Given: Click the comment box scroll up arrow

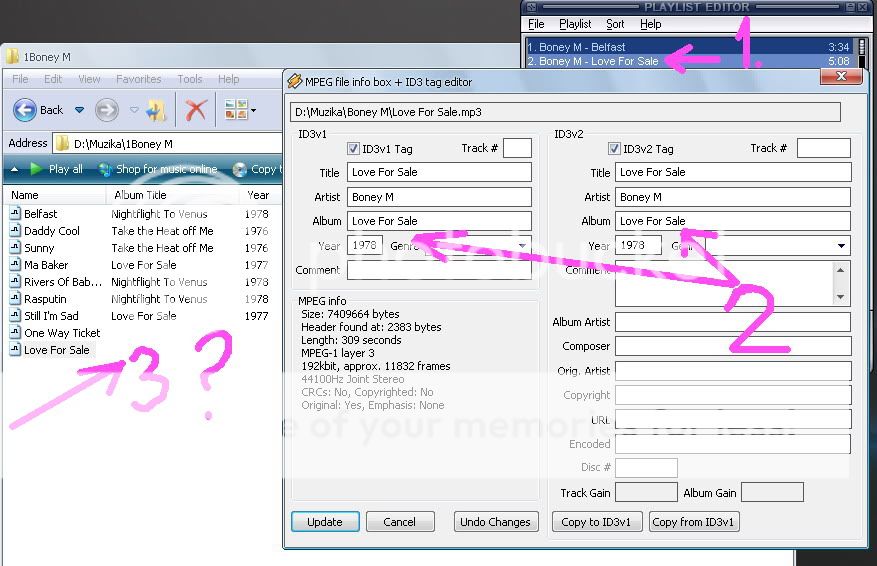Looking at the screenshot, I should tap(840, 270).
